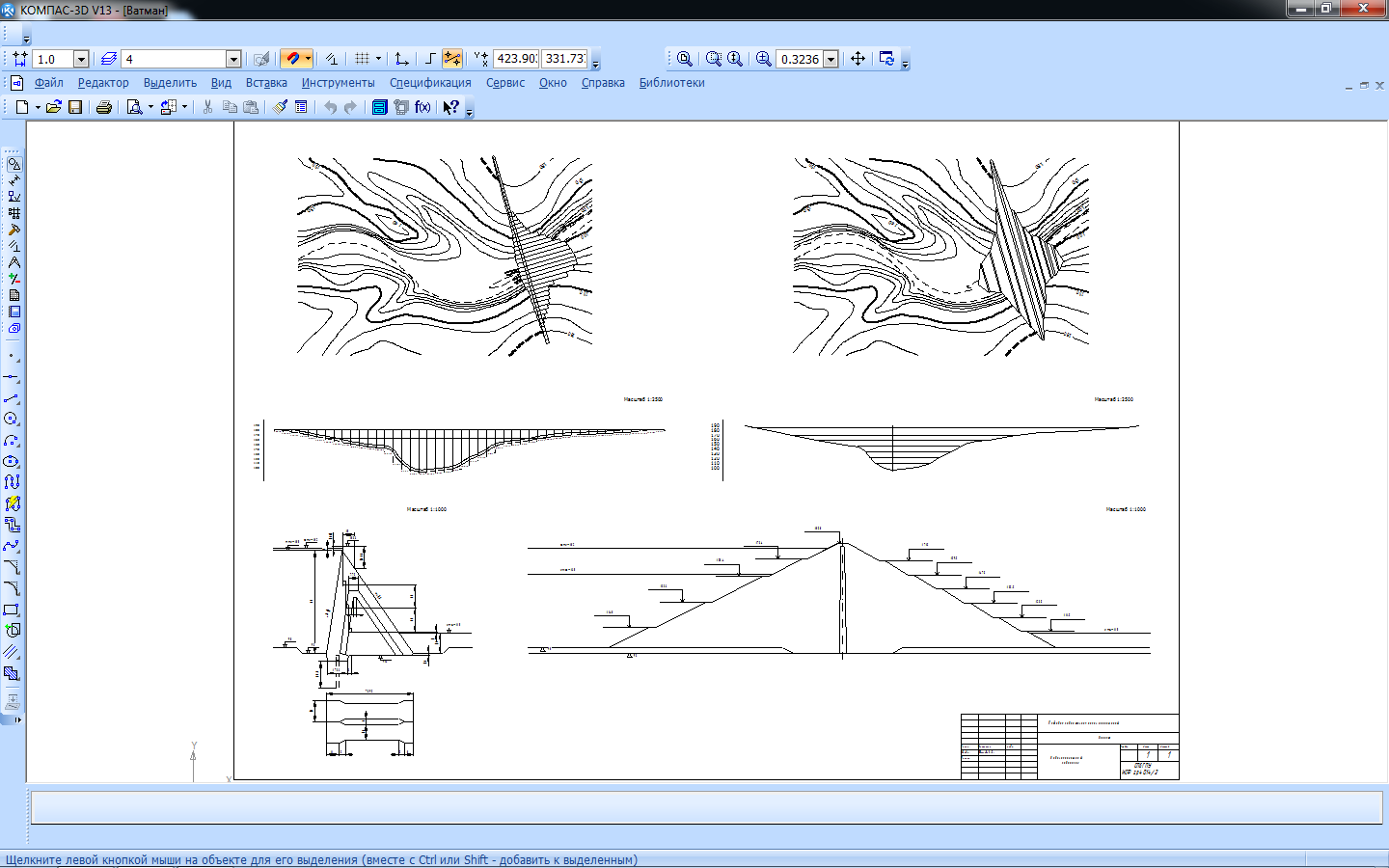Select the arc tool
This screenshot has width=1389, height=868.
click(x=12, y=441)
